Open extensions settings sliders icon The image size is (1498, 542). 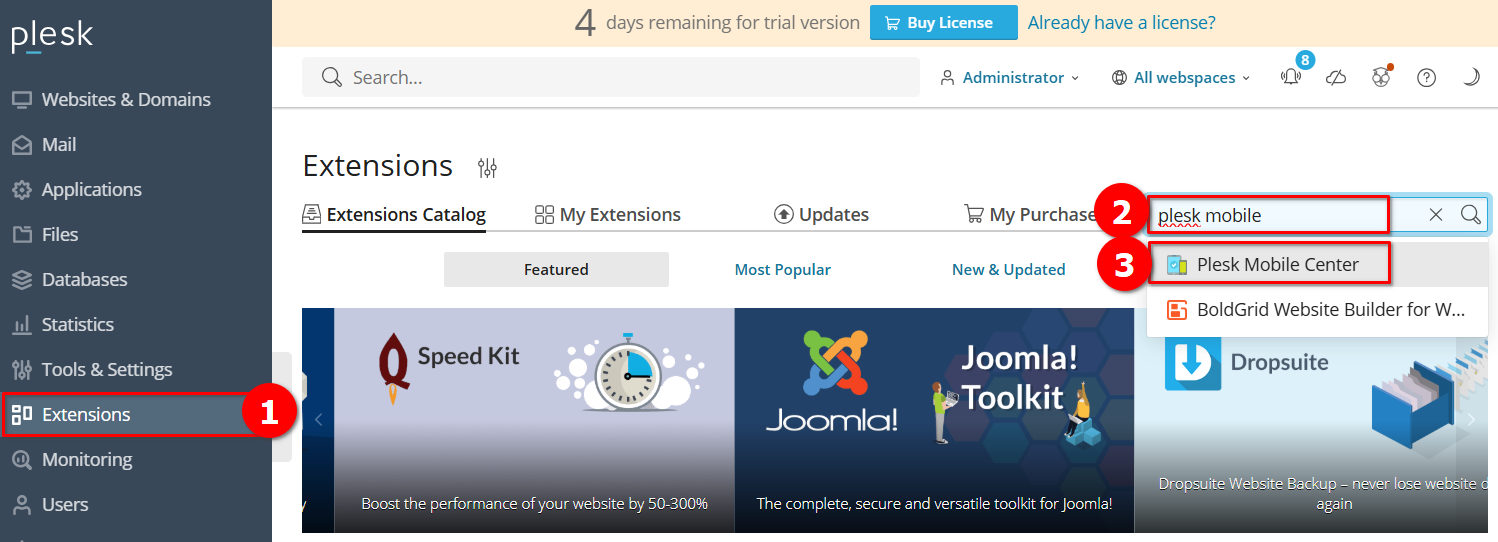[x=487, y=167]
